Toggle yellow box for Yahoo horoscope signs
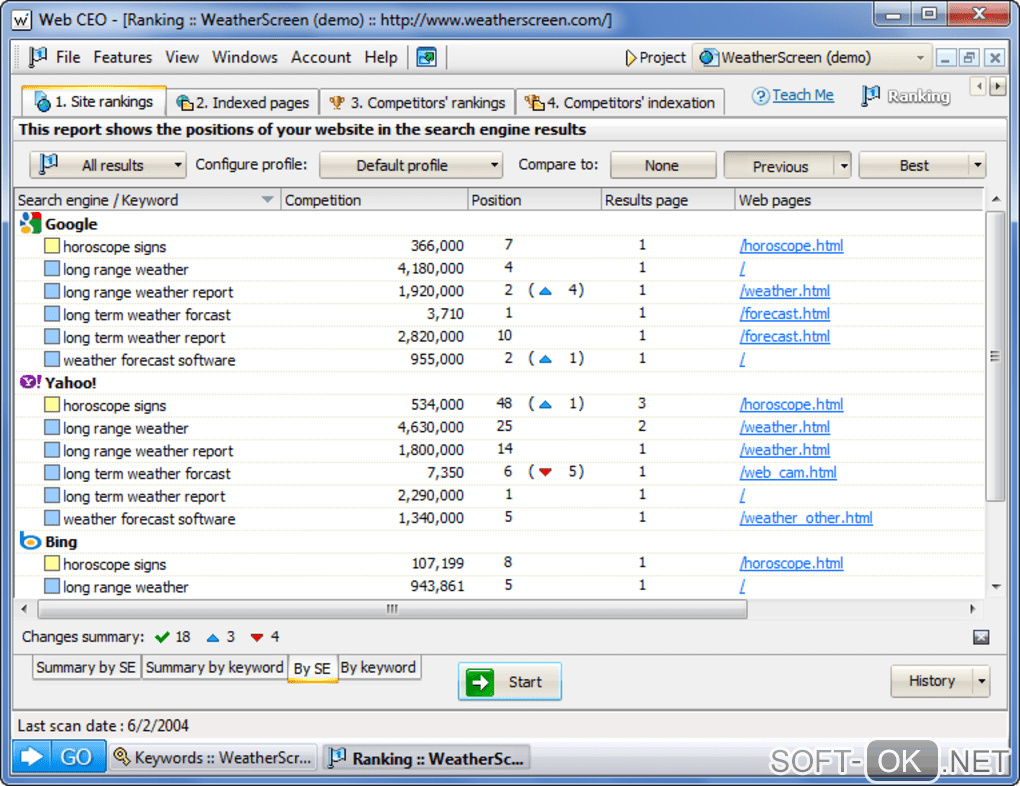 click(x=52, y=405)
